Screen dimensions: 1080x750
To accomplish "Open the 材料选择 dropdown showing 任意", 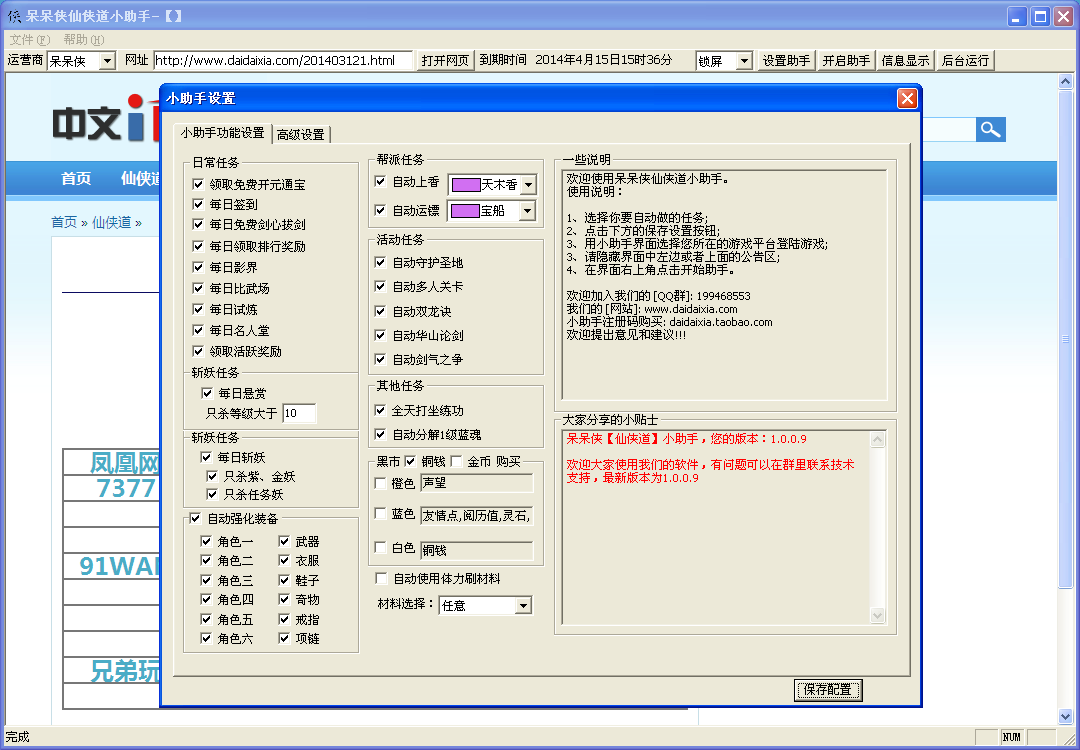I will coord(524,605).
